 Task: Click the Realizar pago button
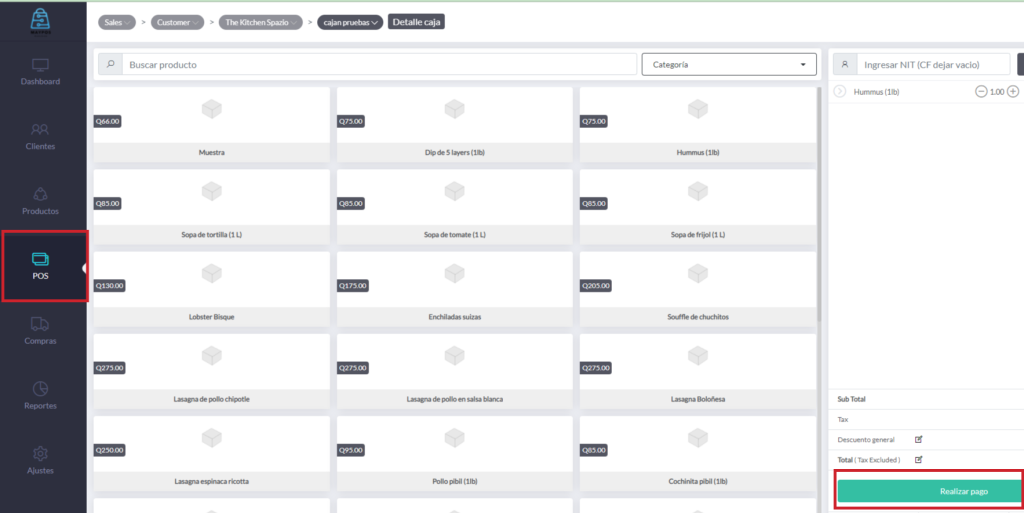point(929,492)
